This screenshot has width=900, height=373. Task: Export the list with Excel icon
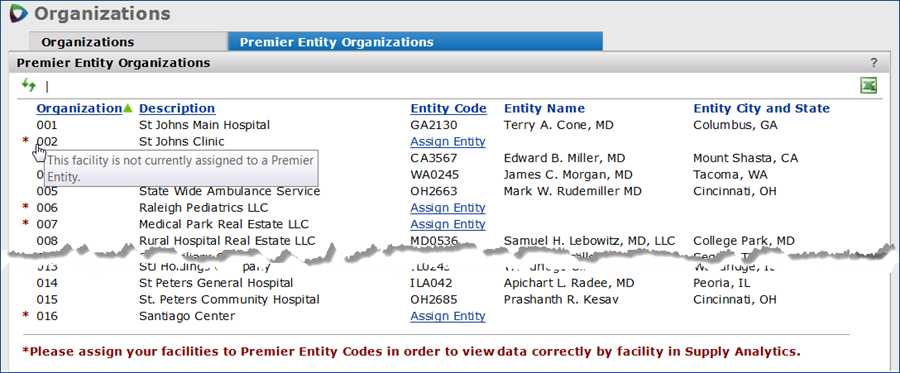(x=868, y=86)
